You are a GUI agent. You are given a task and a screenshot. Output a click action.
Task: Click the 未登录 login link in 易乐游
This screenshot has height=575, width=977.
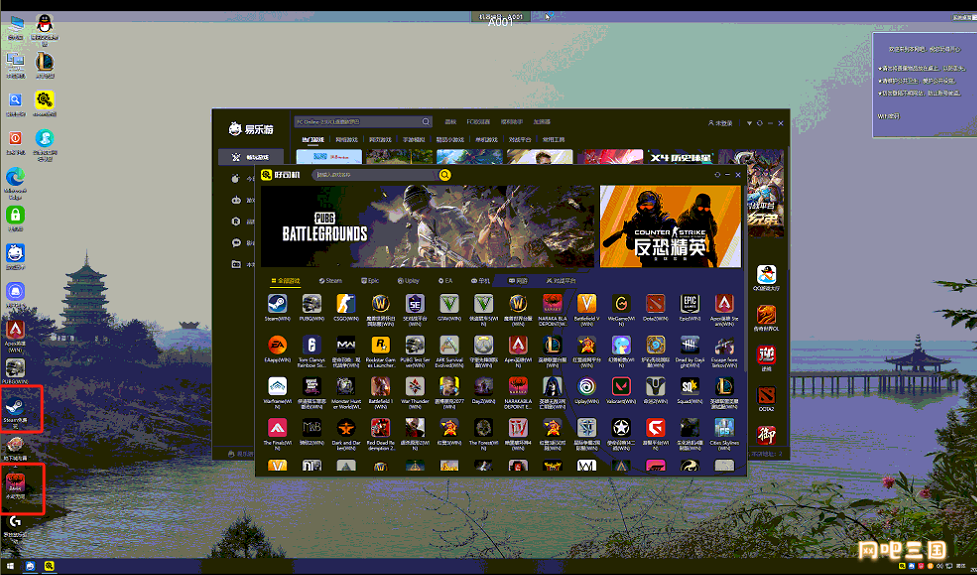(x=720, y=123)
